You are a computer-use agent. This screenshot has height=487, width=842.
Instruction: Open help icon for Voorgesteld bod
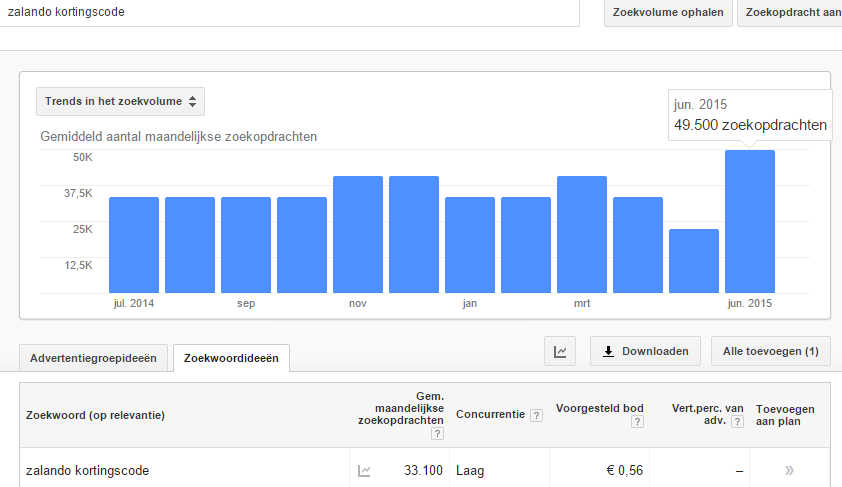tap(637, 421)
